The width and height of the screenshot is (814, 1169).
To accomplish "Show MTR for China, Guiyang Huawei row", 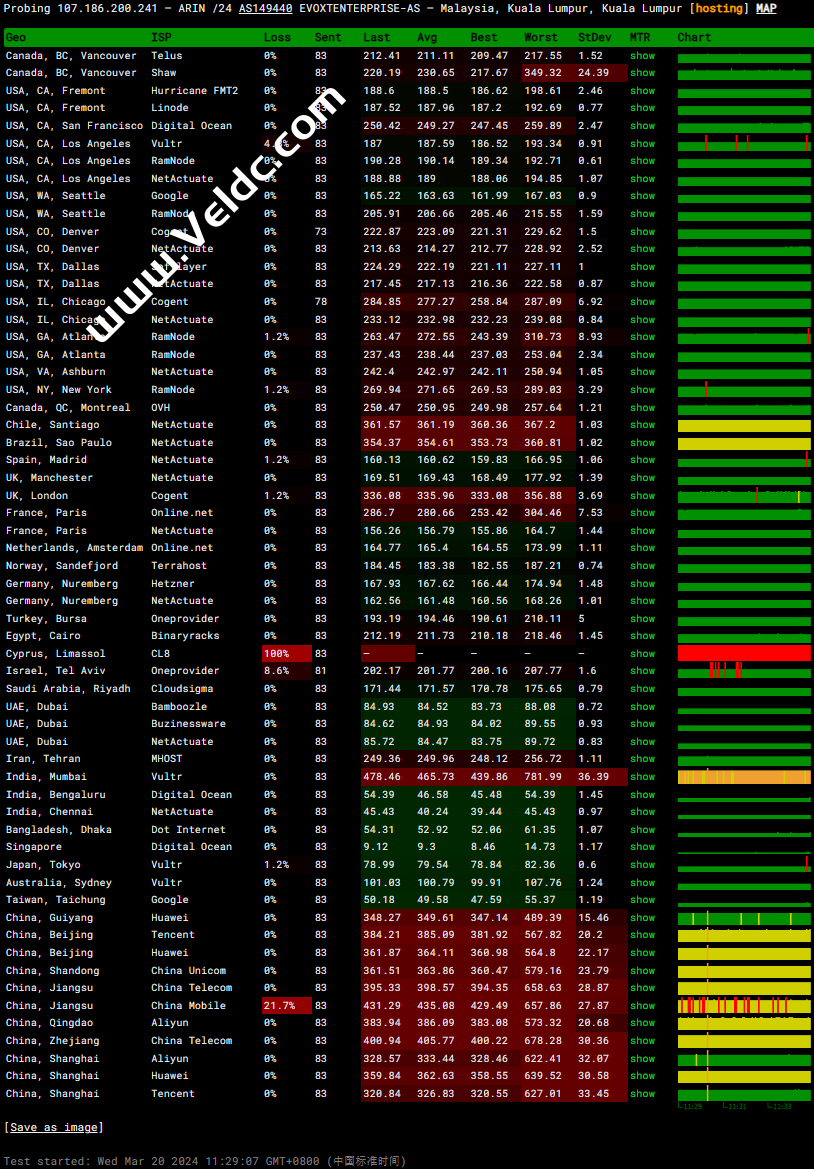I will click(643, 917).
